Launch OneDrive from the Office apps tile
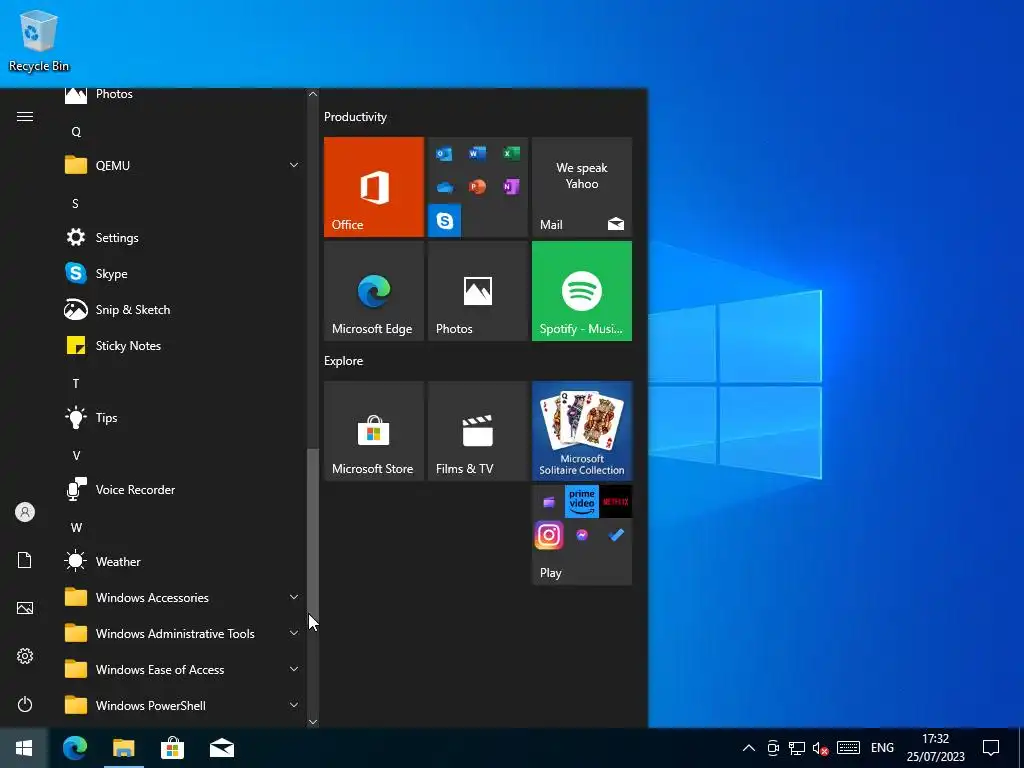This screenshot has width=1024, height=768. pyautogui.click(x=445, y=187)
